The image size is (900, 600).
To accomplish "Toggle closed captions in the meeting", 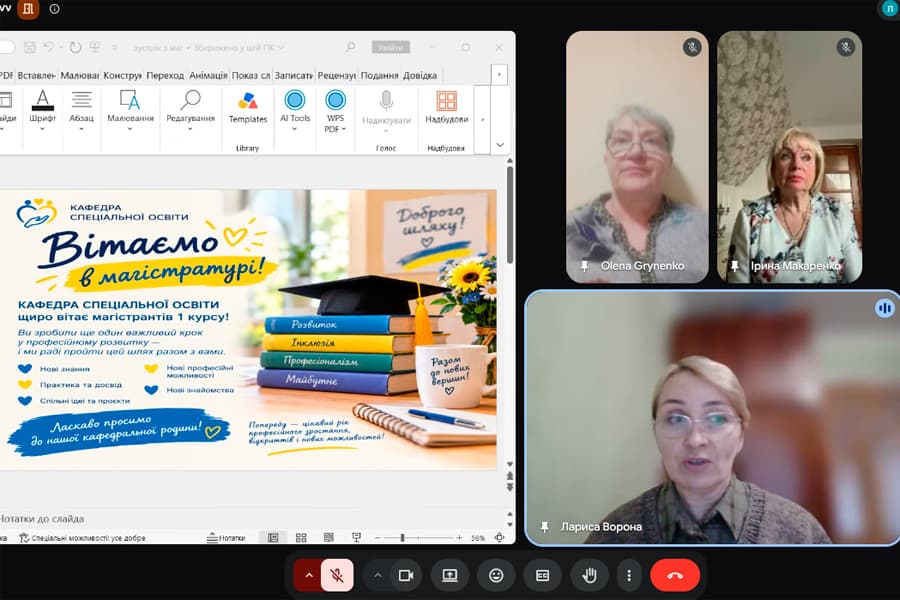I will [x=542, y=575].
